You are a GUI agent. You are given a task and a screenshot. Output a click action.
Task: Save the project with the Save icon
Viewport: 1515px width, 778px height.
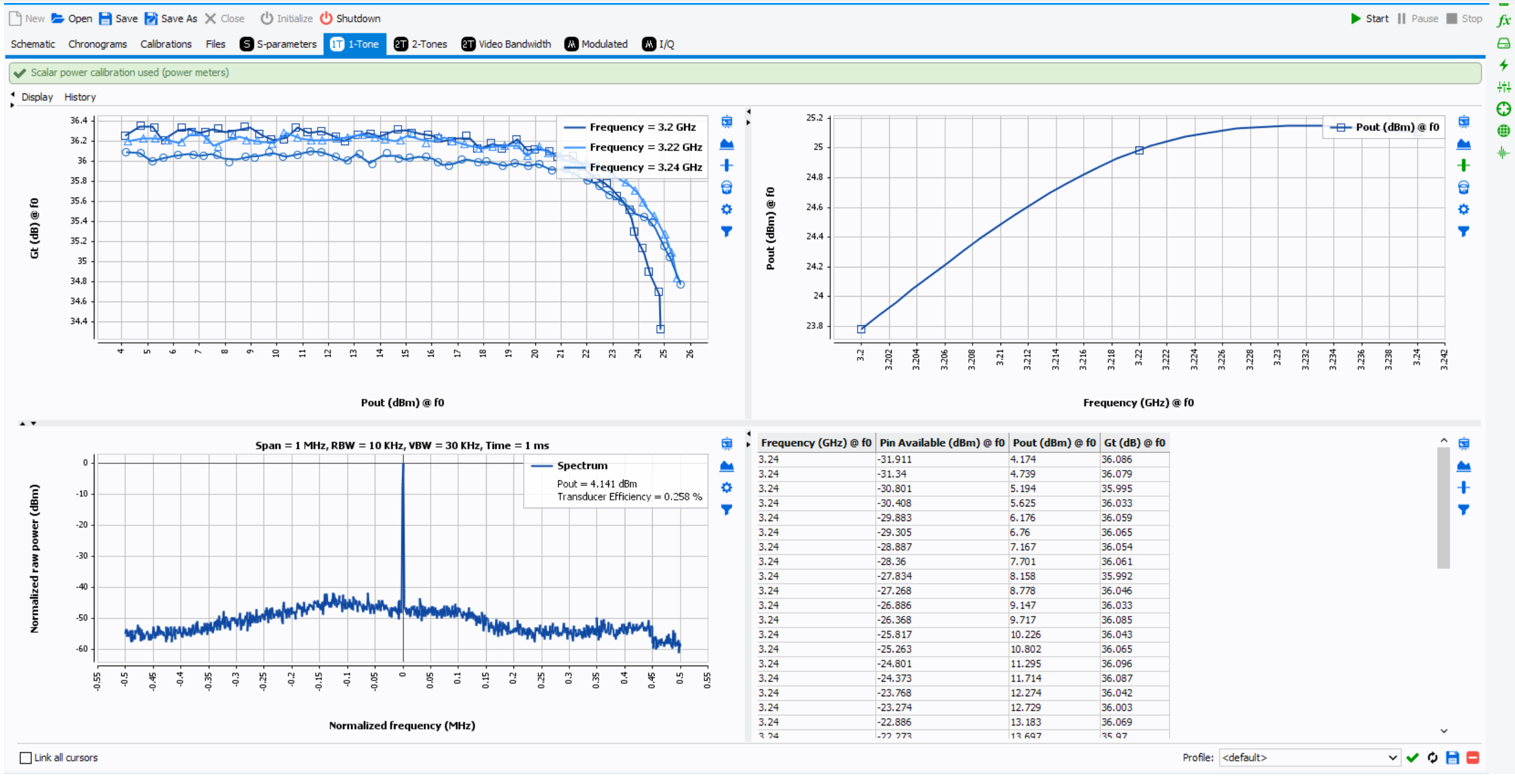coord(105,18)
